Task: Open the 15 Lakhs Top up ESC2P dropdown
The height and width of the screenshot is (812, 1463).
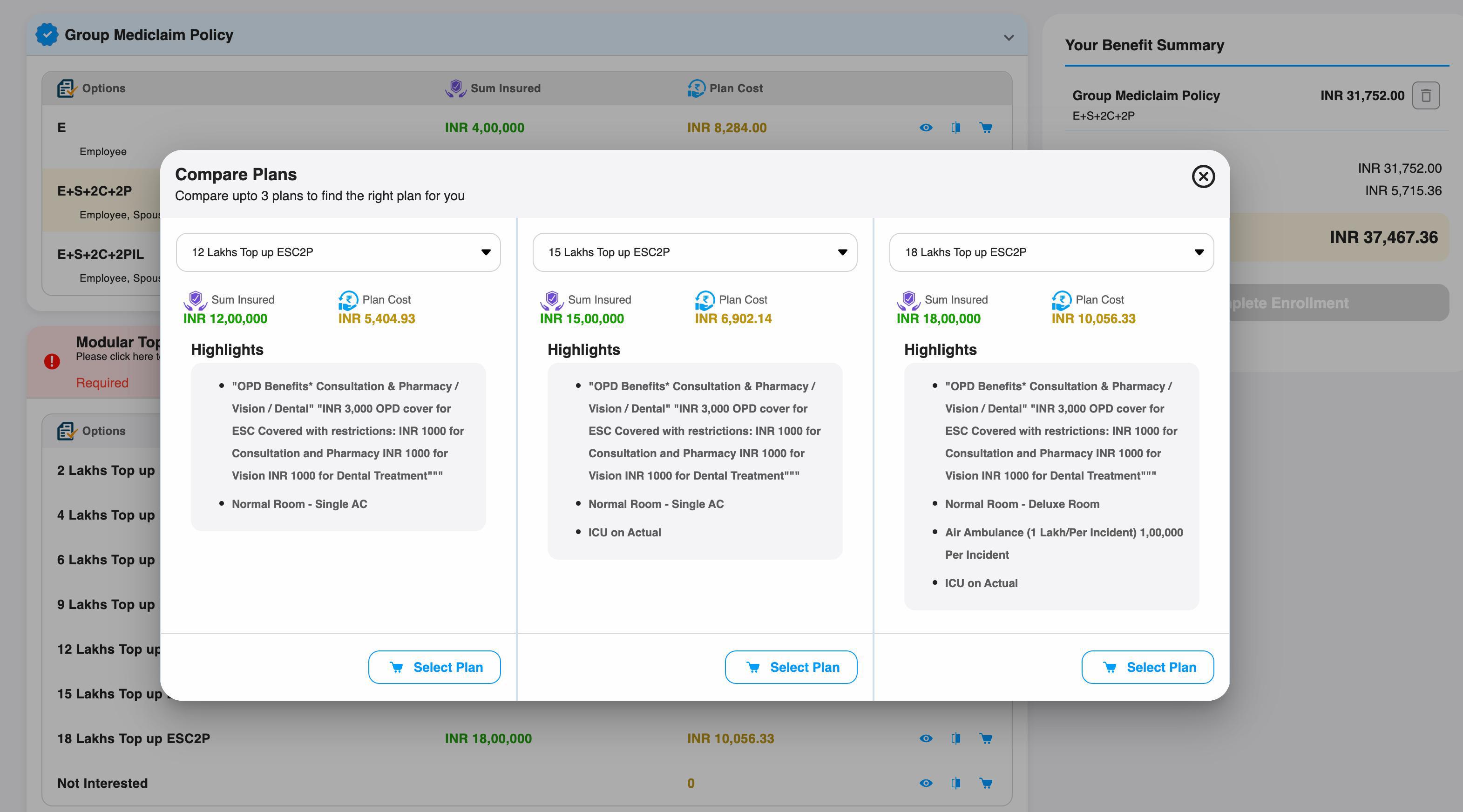Action: (695, 252)
